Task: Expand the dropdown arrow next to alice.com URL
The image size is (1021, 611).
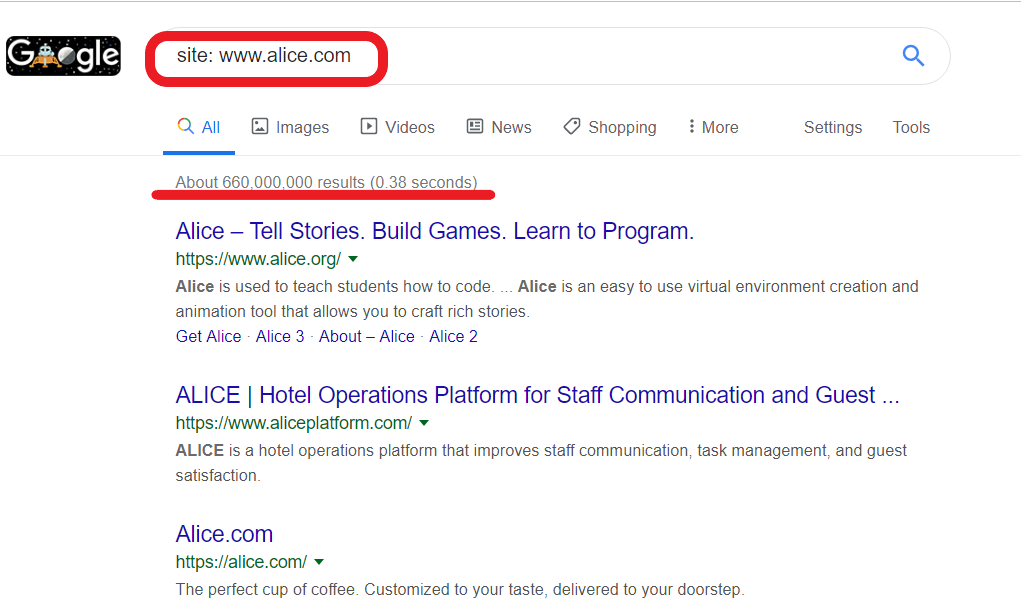Action: tap(318, 562)
